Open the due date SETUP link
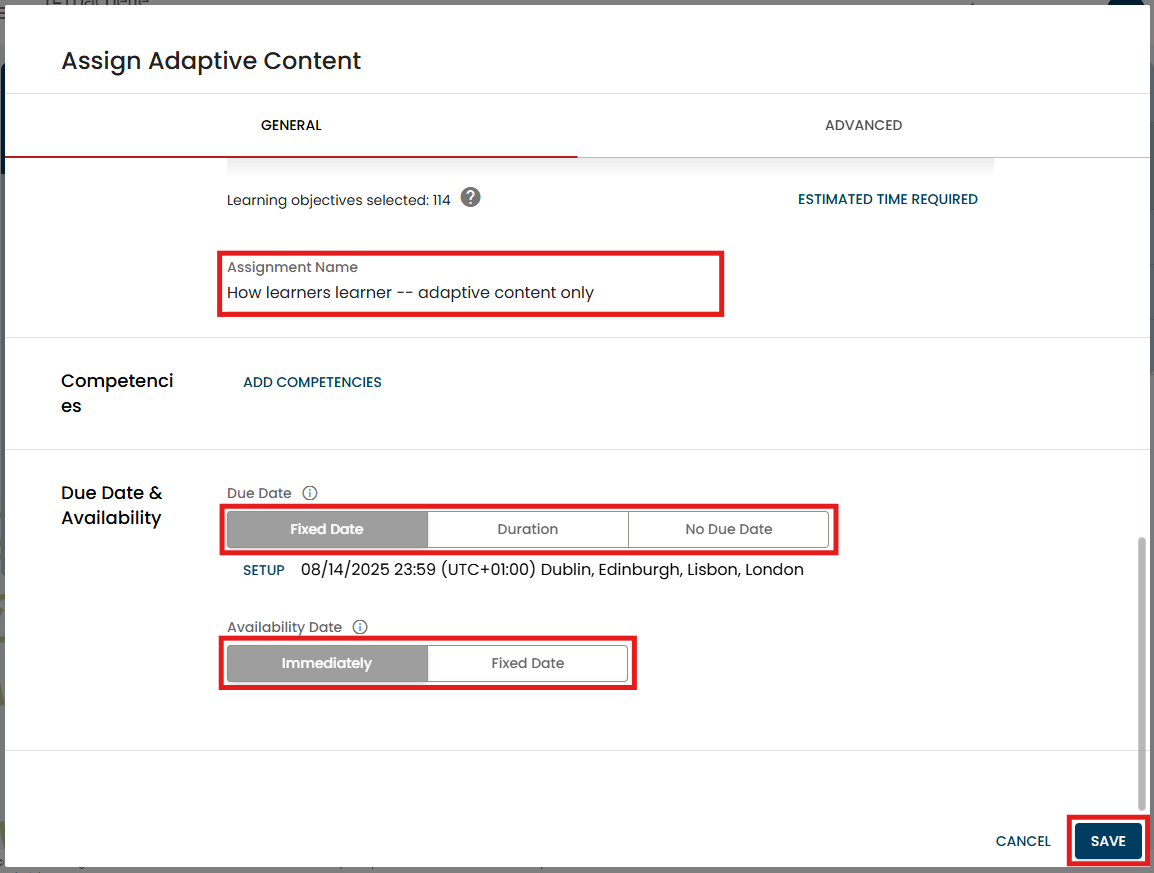Screen dimensions: 1154x873 (264, 570)
